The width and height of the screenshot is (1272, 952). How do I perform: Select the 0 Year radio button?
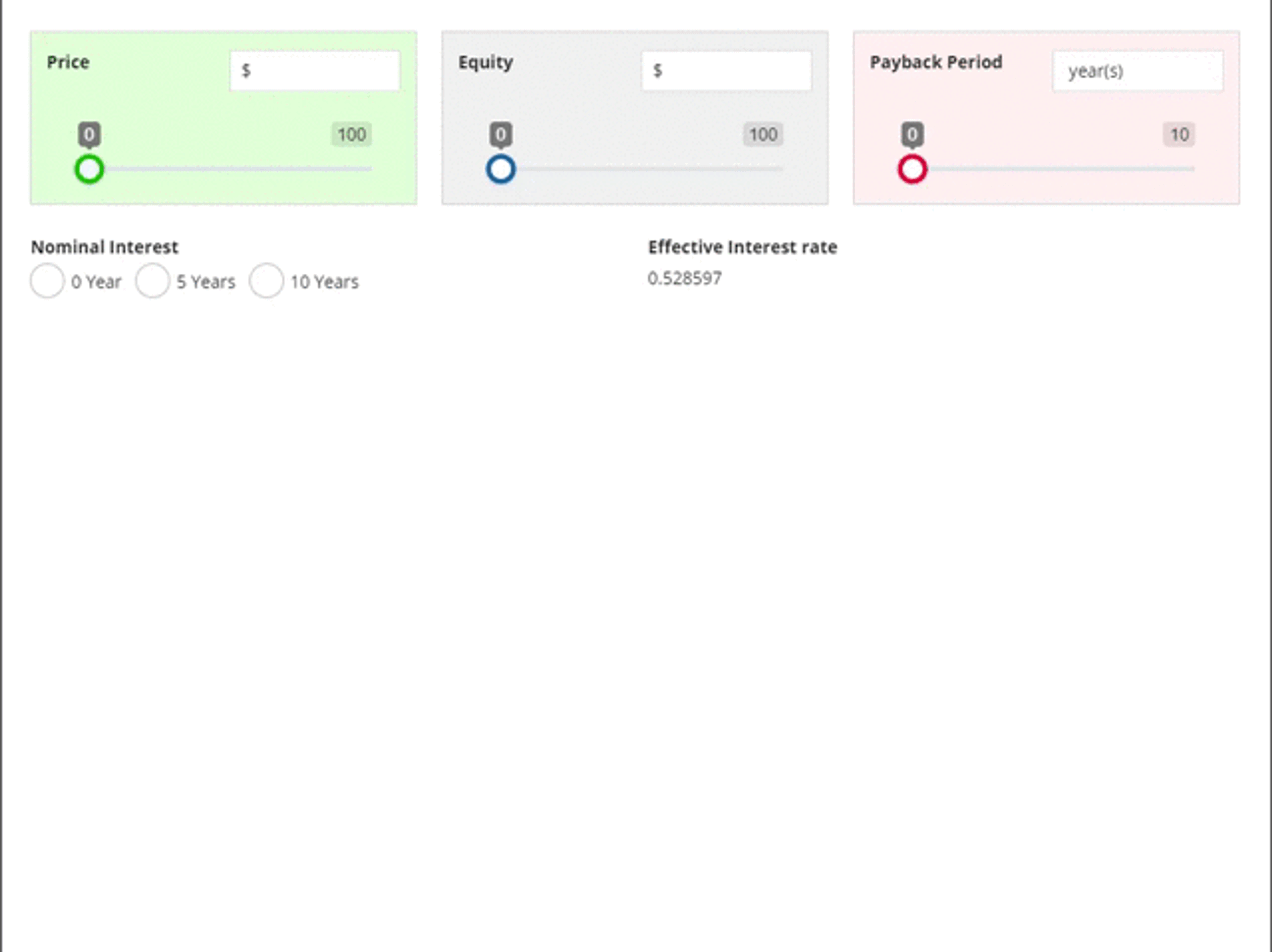[x=47, y=281]
